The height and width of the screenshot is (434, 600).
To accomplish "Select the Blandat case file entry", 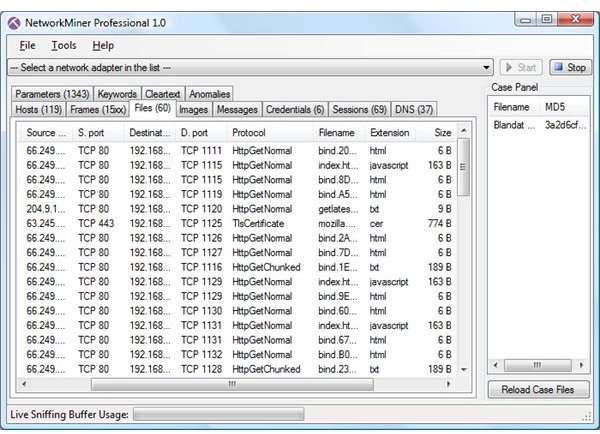I will click(514, 126).
